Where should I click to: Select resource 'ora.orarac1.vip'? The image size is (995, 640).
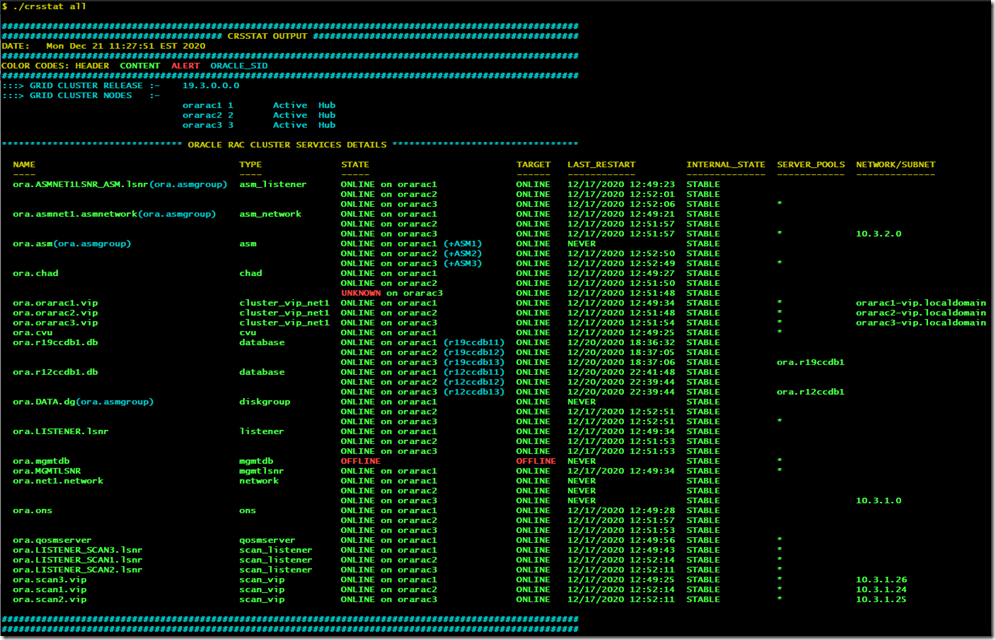click(x=55, y=303)
